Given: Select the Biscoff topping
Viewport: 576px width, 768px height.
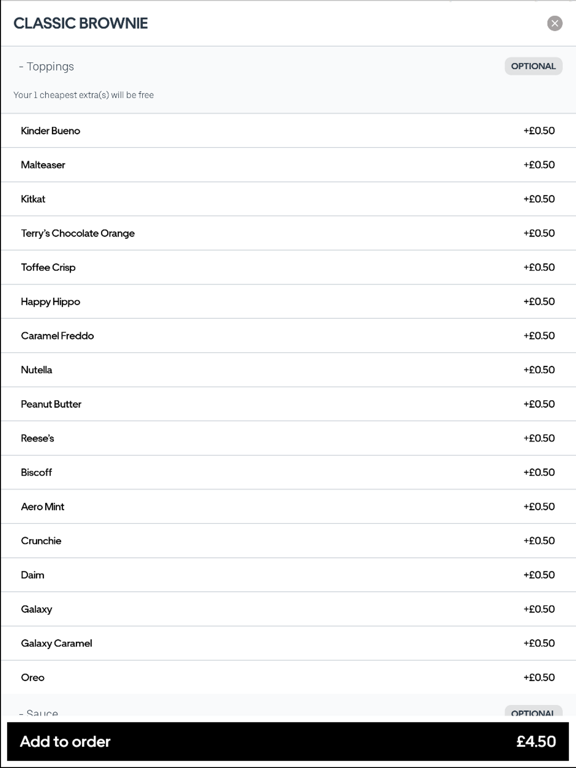Looking at the screenshot, I should tap(288, 472).
